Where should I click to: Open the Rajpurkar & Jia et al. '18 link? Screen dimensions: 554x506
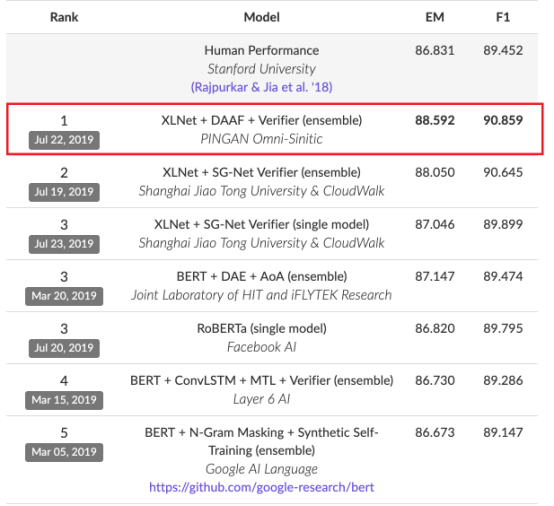coord(261,87)
